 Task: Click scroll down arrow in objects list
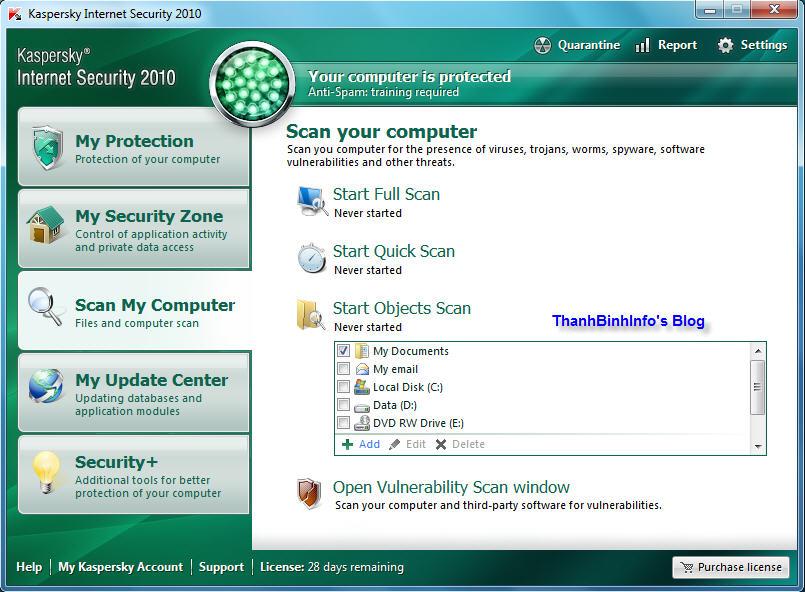click(758, 447)
